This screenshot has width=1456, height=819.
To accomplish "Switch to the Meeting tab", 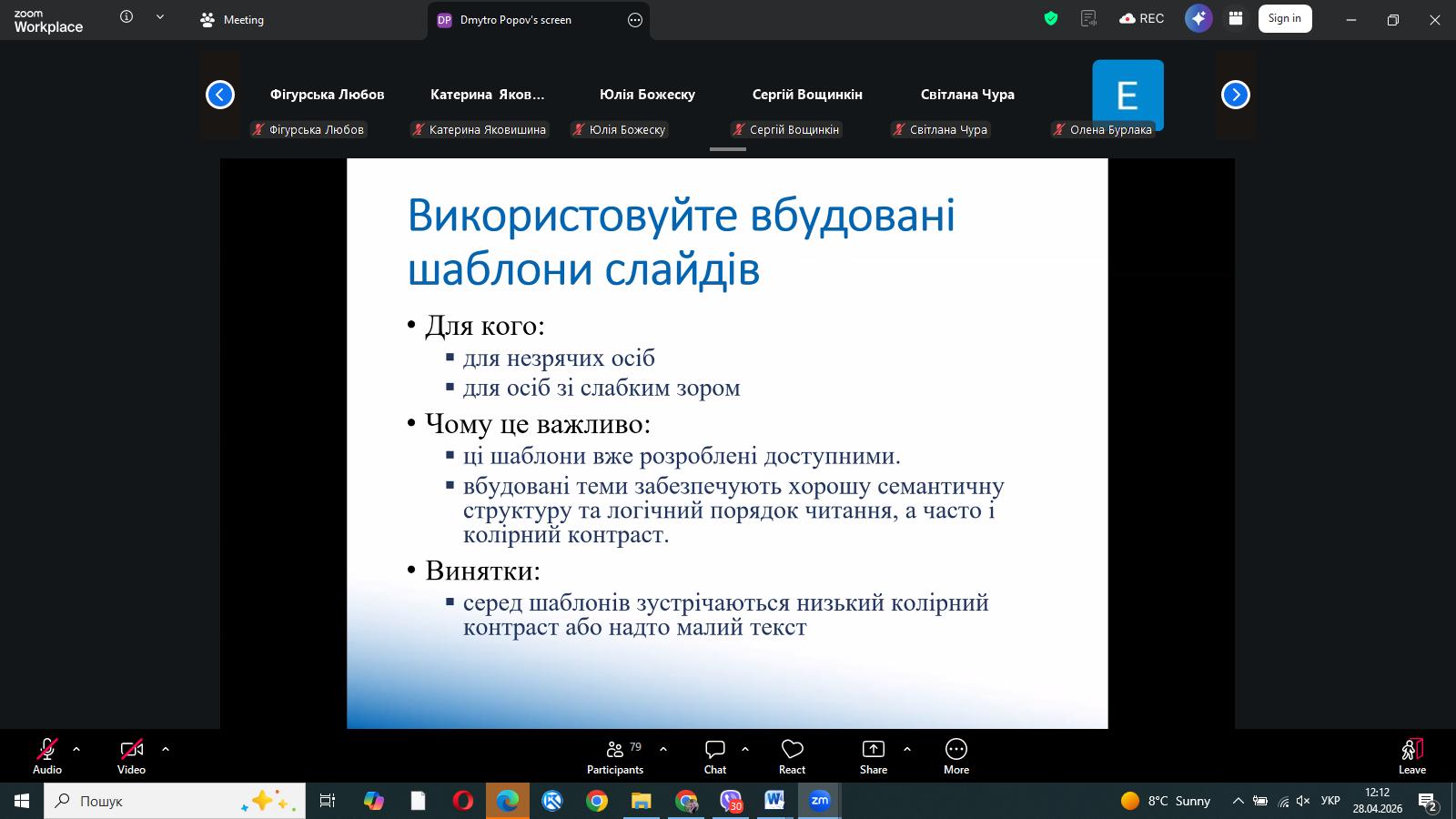I will coord(232,19).
